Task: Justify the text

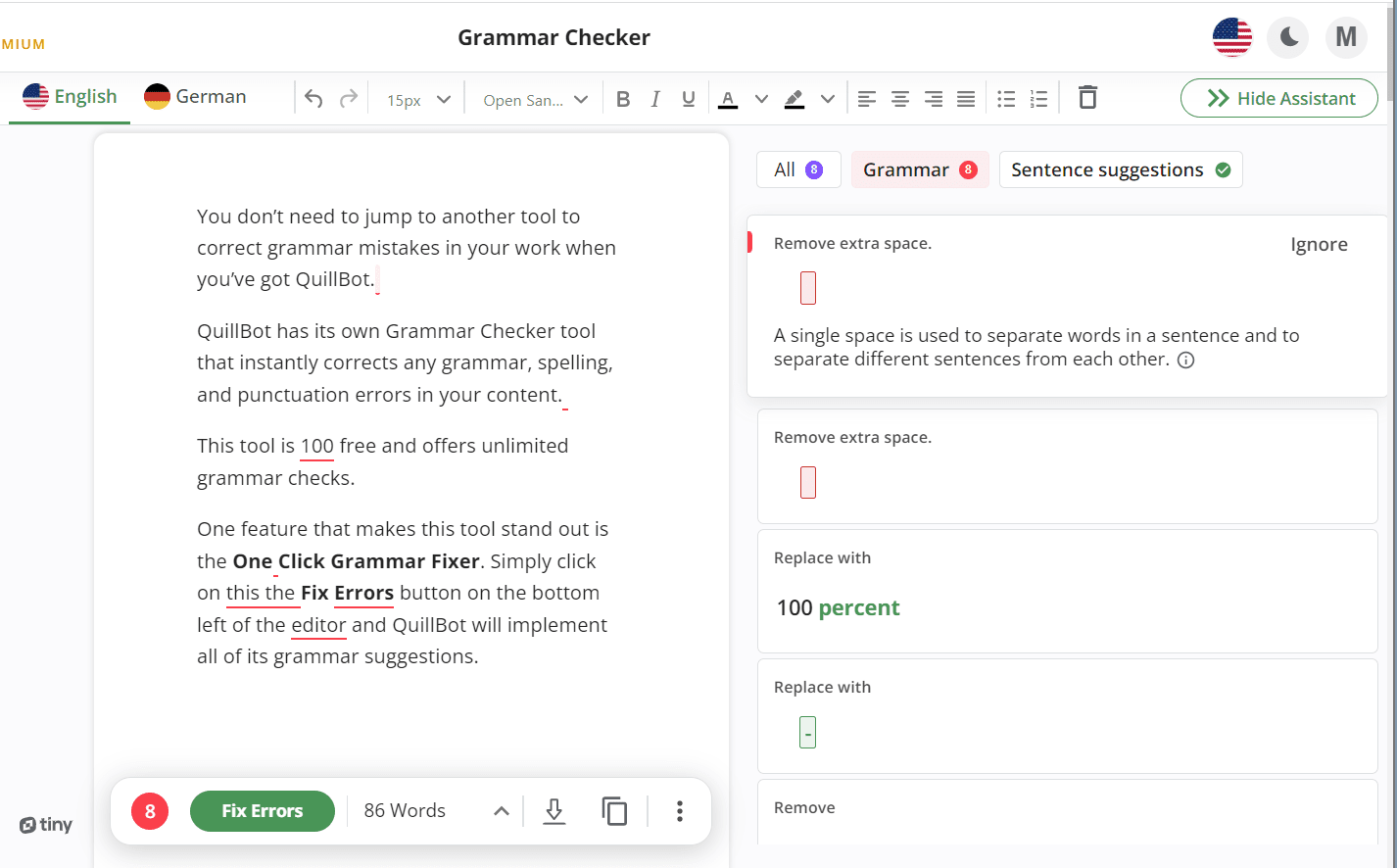Action: pos(966,99)
